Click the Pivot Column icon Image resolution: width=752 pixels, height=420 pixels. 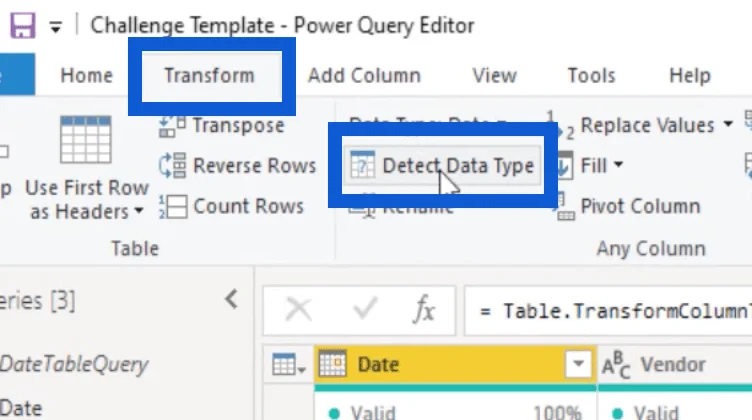pos(565,207)
